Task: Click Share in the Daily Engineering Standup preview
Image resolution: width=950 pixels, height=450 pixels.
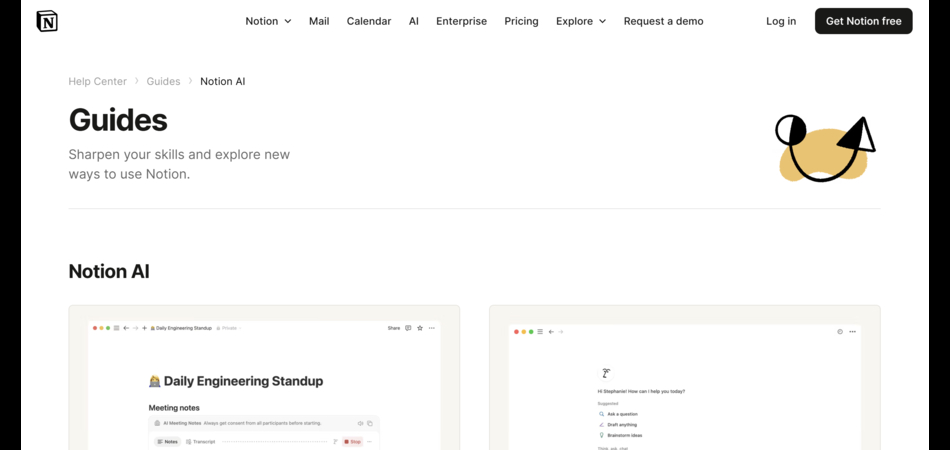Action: coord(394,328)
